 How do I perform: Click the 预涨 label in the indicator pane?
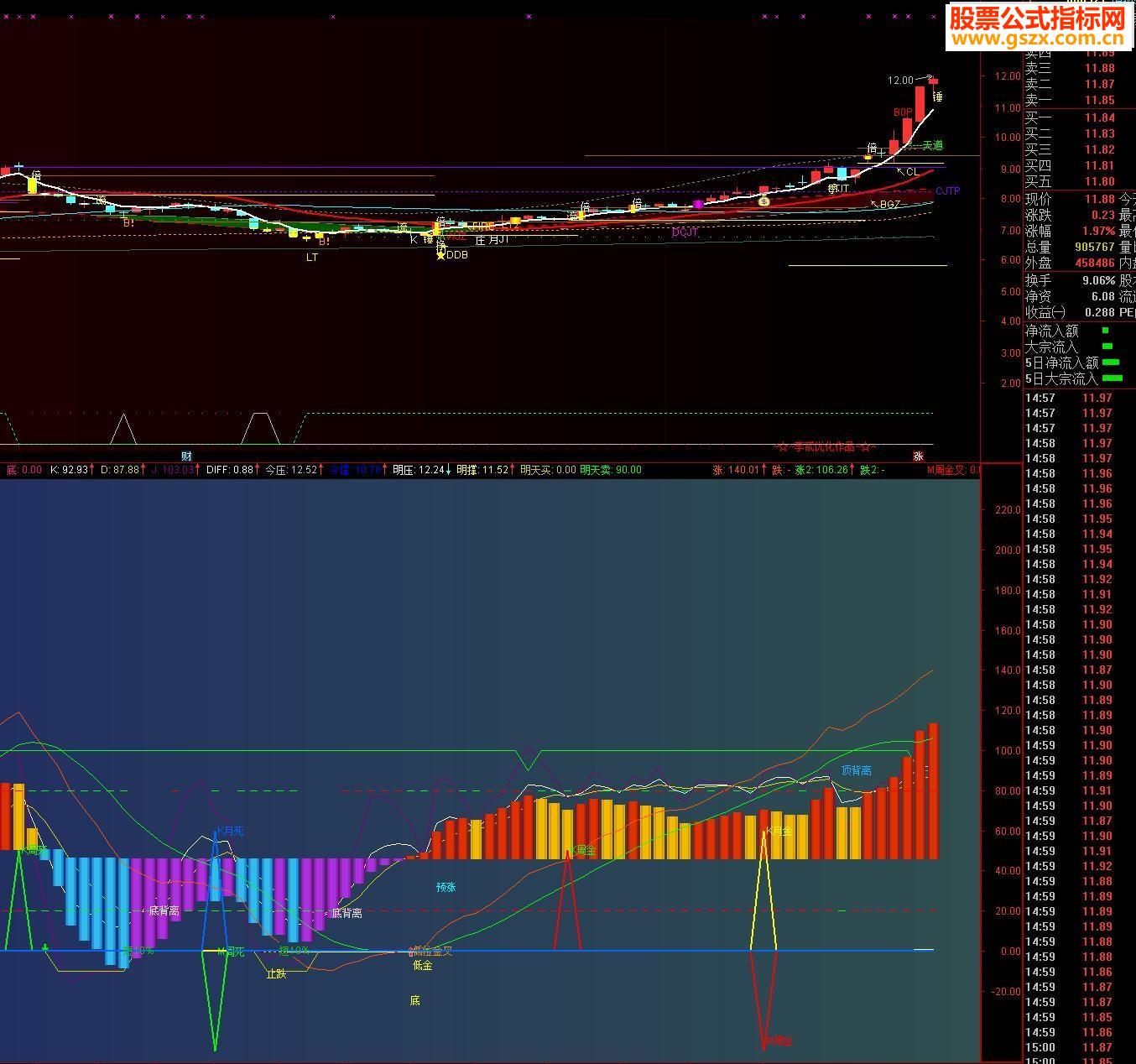pyautogui.click(x=446, y=887)
